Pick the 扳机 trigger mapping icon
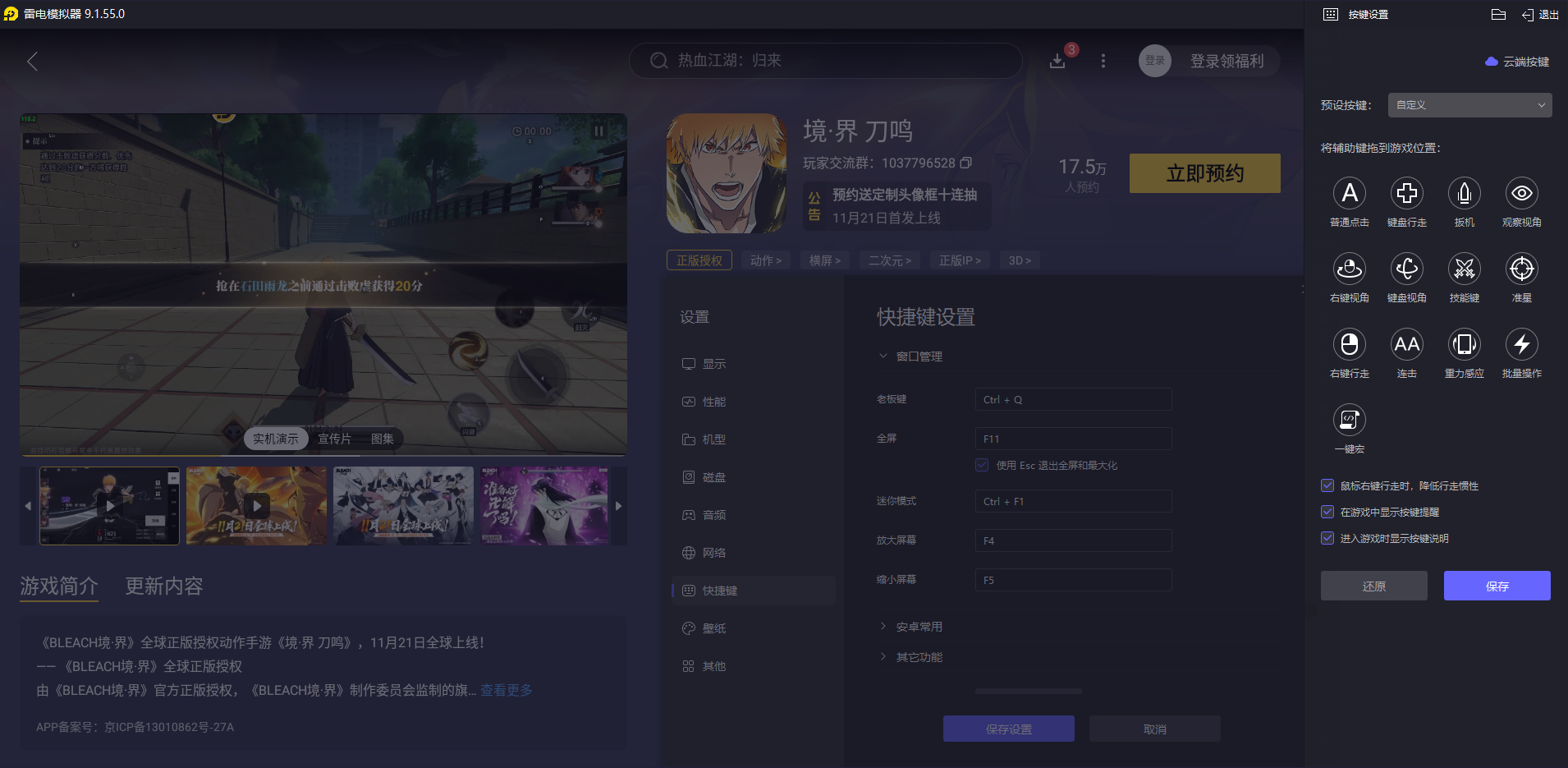The width and height of the screenshot is (1568, 768). [x=1464, y=194]
